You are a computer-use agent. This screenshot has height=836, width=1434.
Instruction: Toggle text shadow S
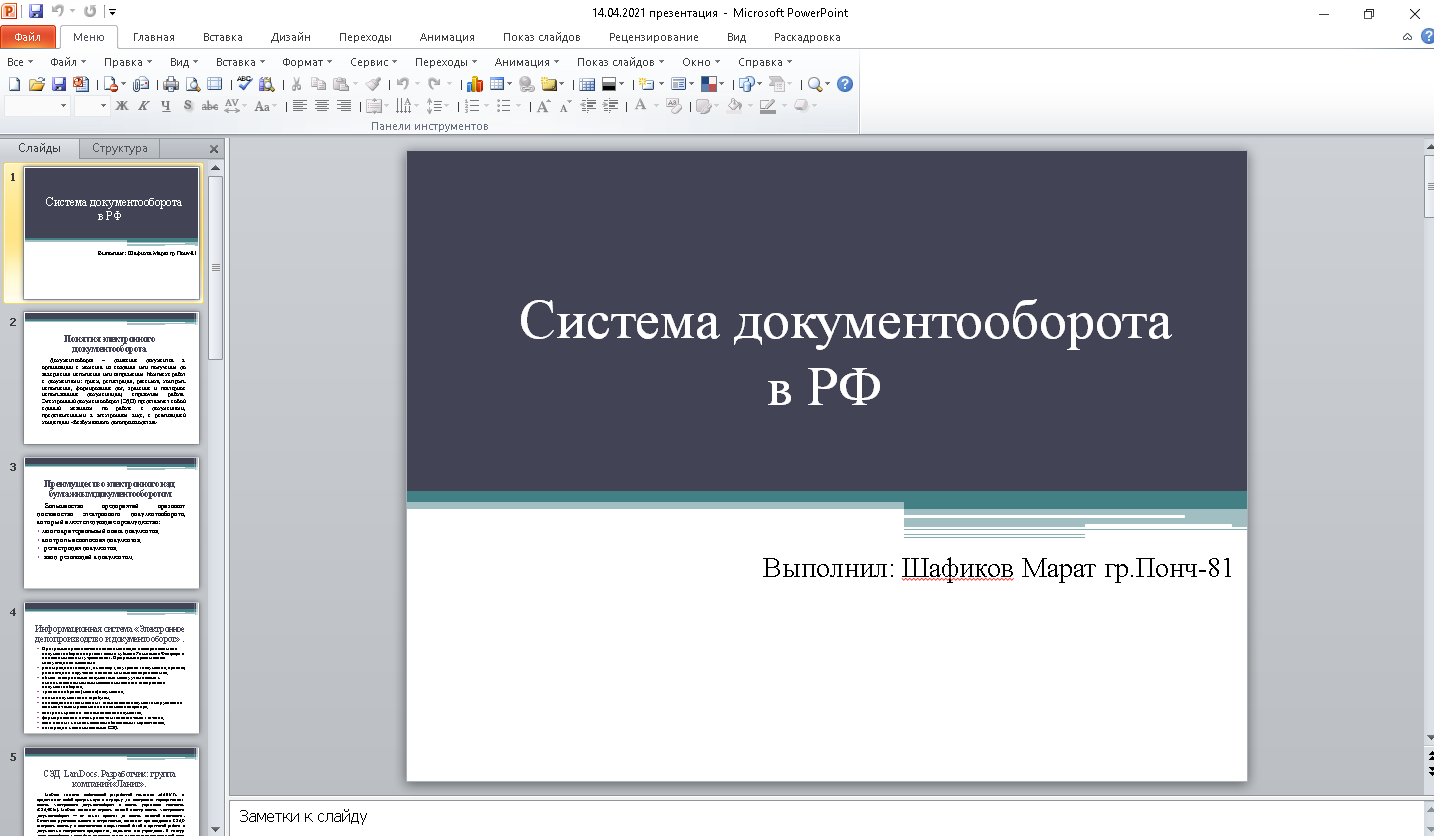click(x=188, y=106)
